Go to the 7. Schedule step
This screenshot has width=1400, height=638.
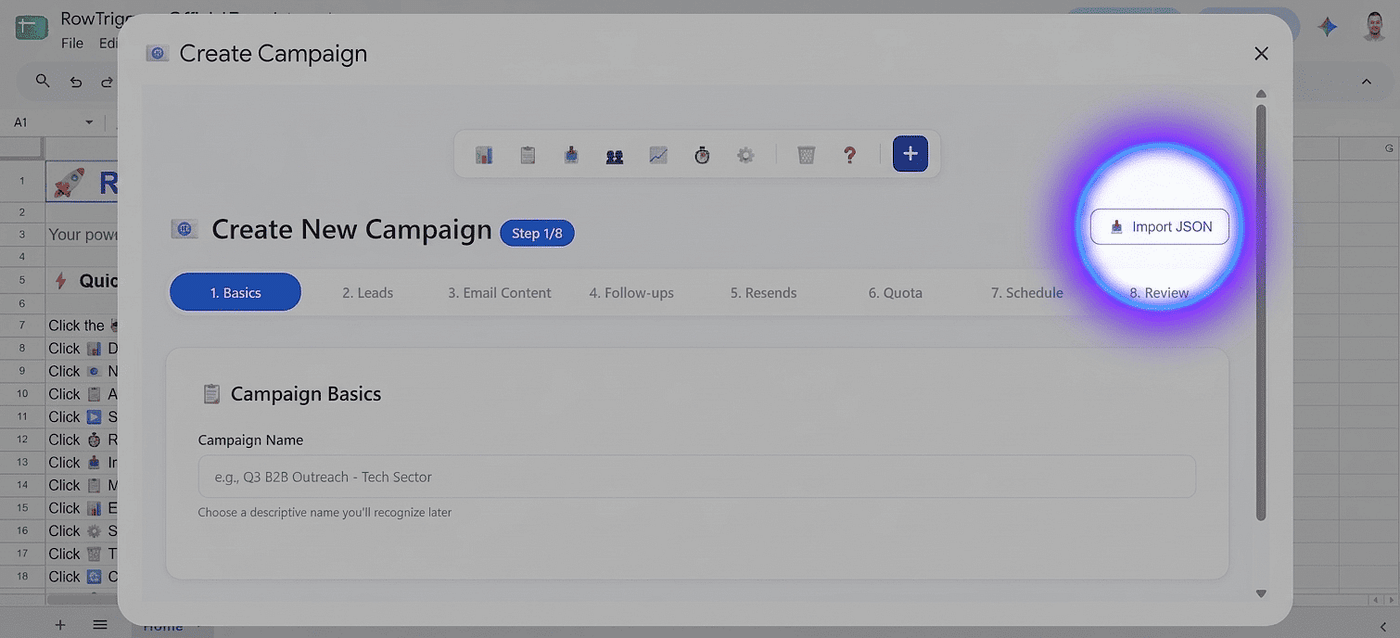1027,293
